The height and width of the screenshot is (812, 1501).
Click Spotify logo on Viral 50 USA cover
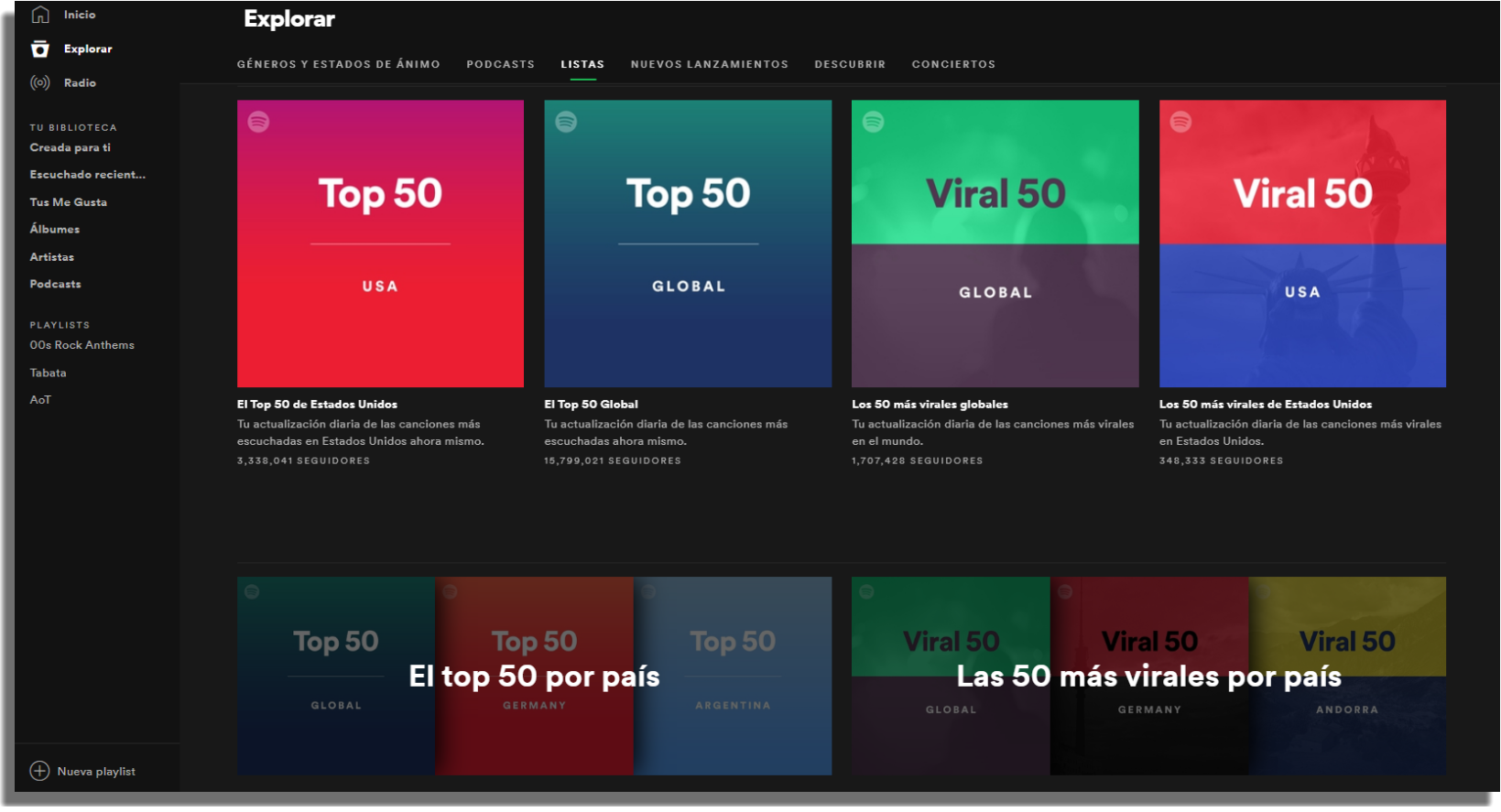point(1181,122)
